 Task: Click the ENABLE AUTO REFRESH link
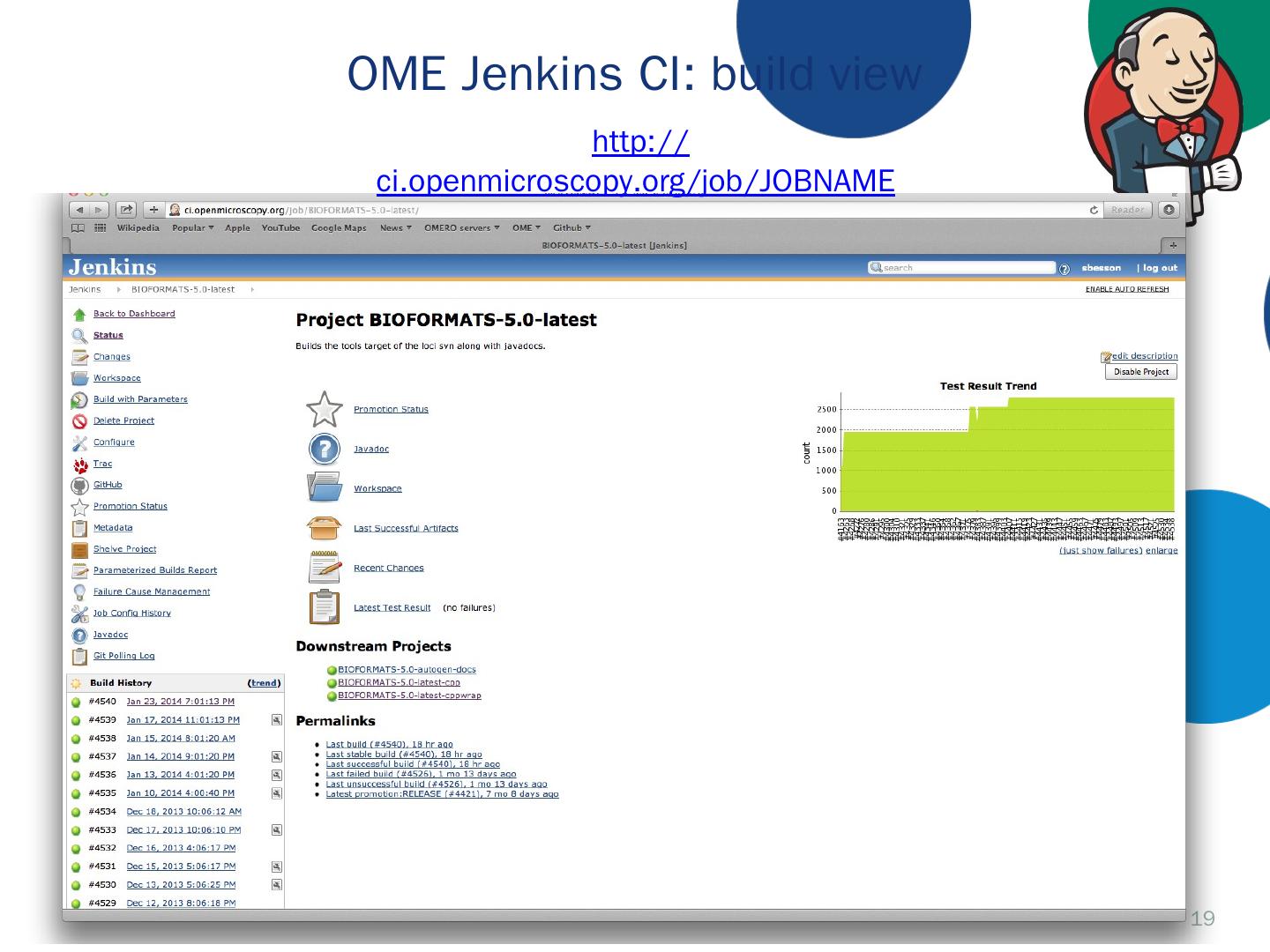coord(1127,289)
